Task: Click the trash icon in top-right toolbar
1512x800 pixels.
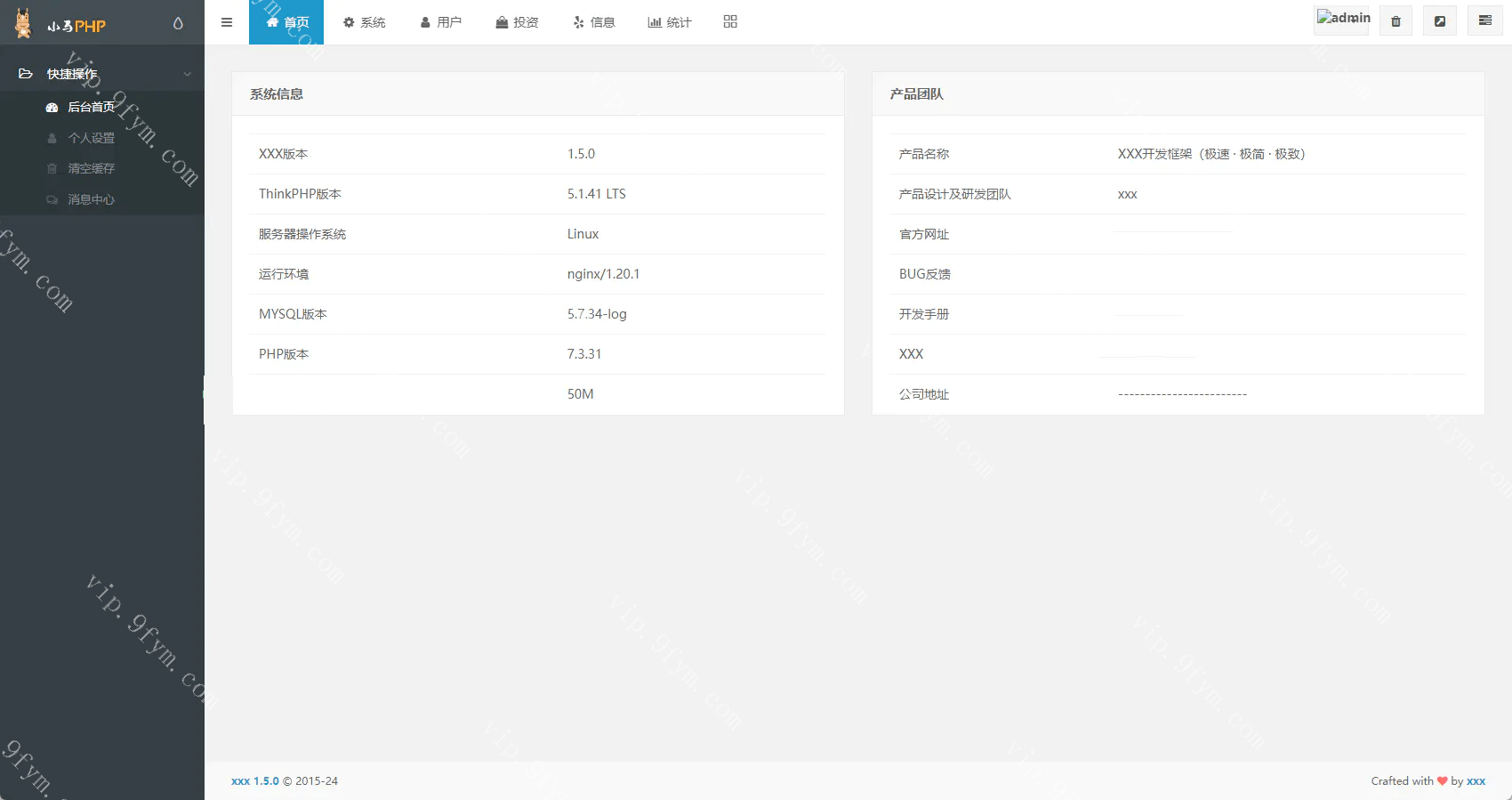Action: 1395,21
